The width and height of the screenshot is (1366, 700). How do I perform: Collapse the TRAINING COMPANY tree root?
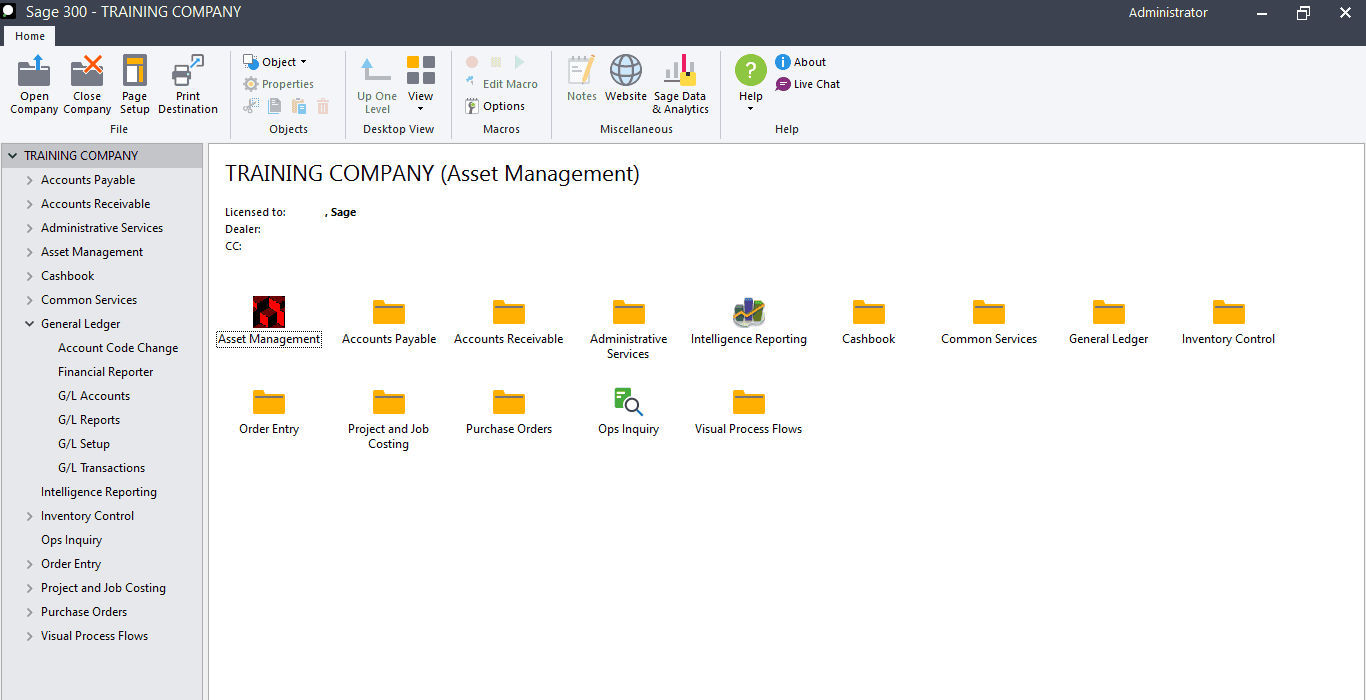13,156
